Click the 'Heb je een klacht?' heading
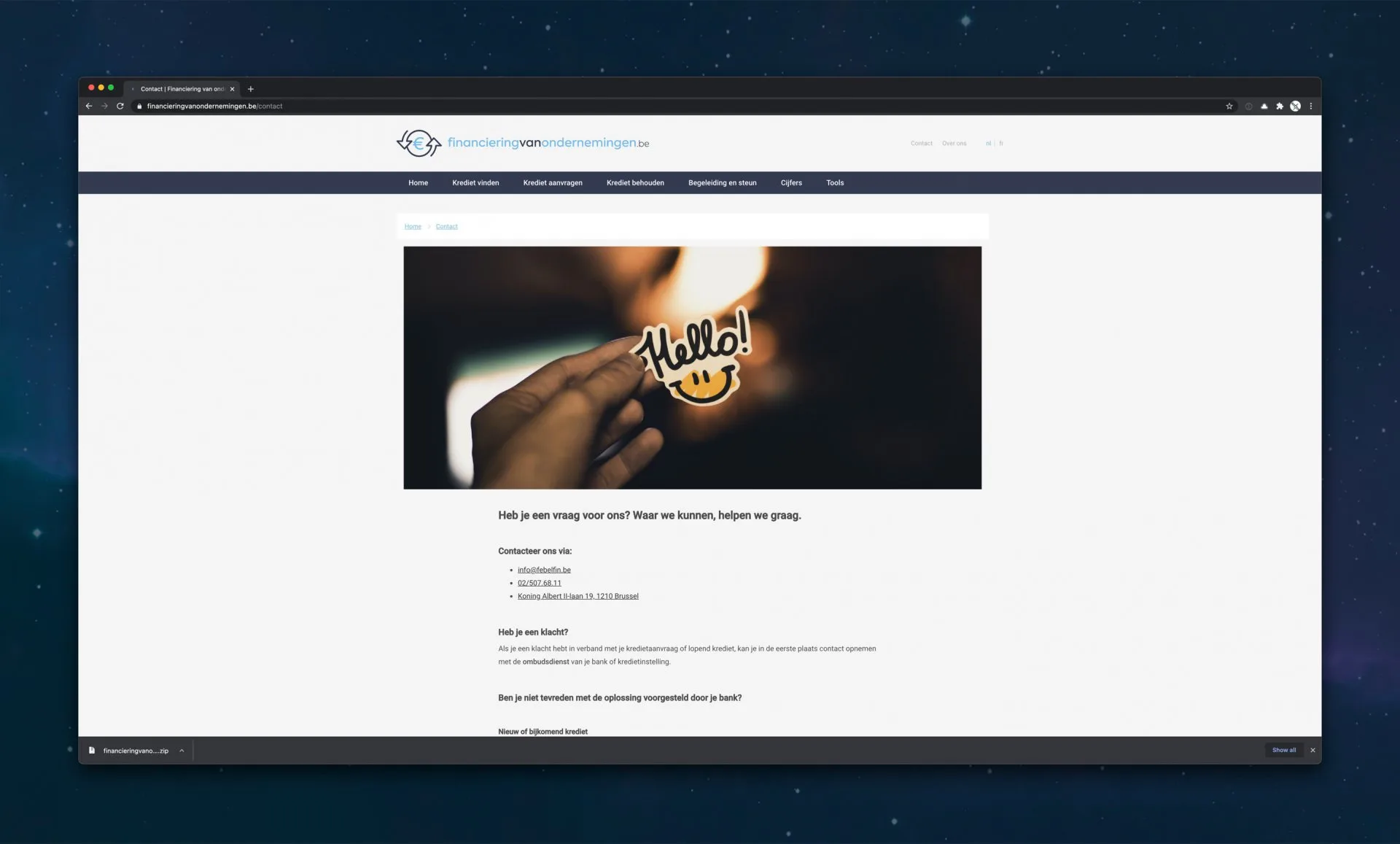 533,632
